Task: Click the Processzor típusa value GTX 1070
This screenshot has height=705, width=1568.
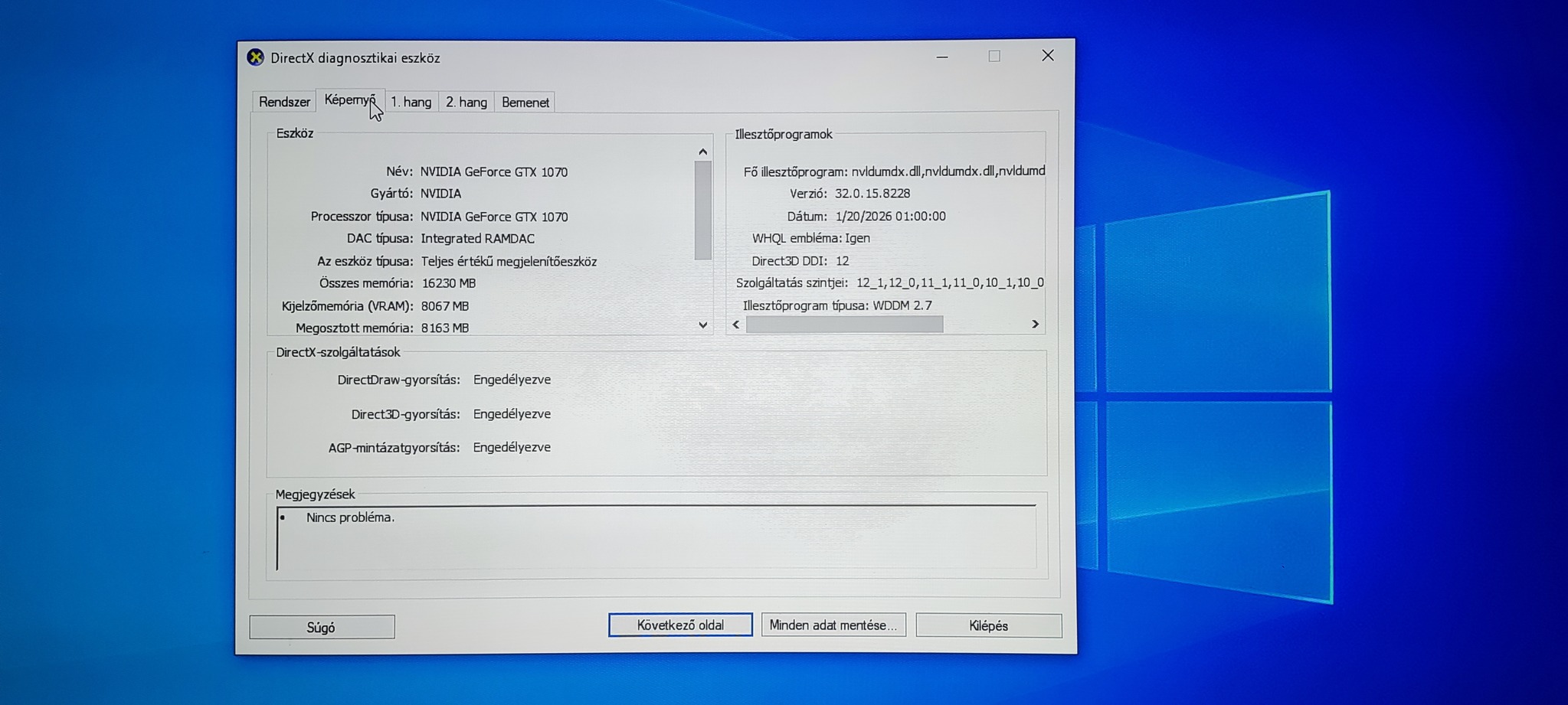Action: 494,217
